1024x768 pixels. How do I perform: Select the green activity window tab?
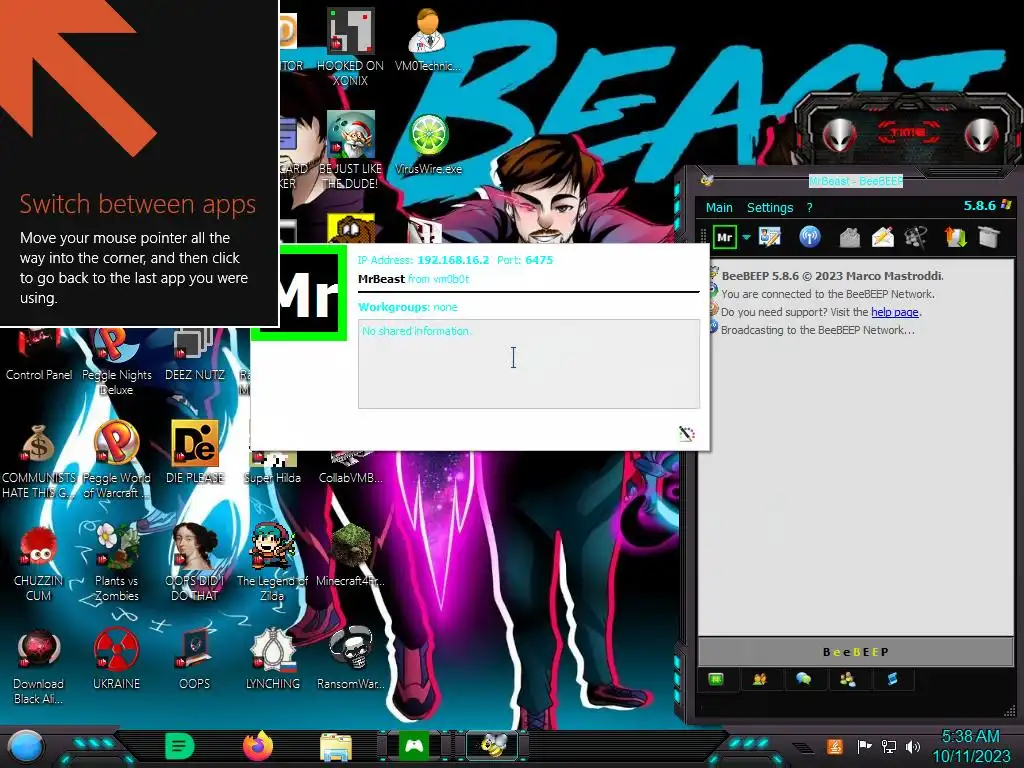716,680
